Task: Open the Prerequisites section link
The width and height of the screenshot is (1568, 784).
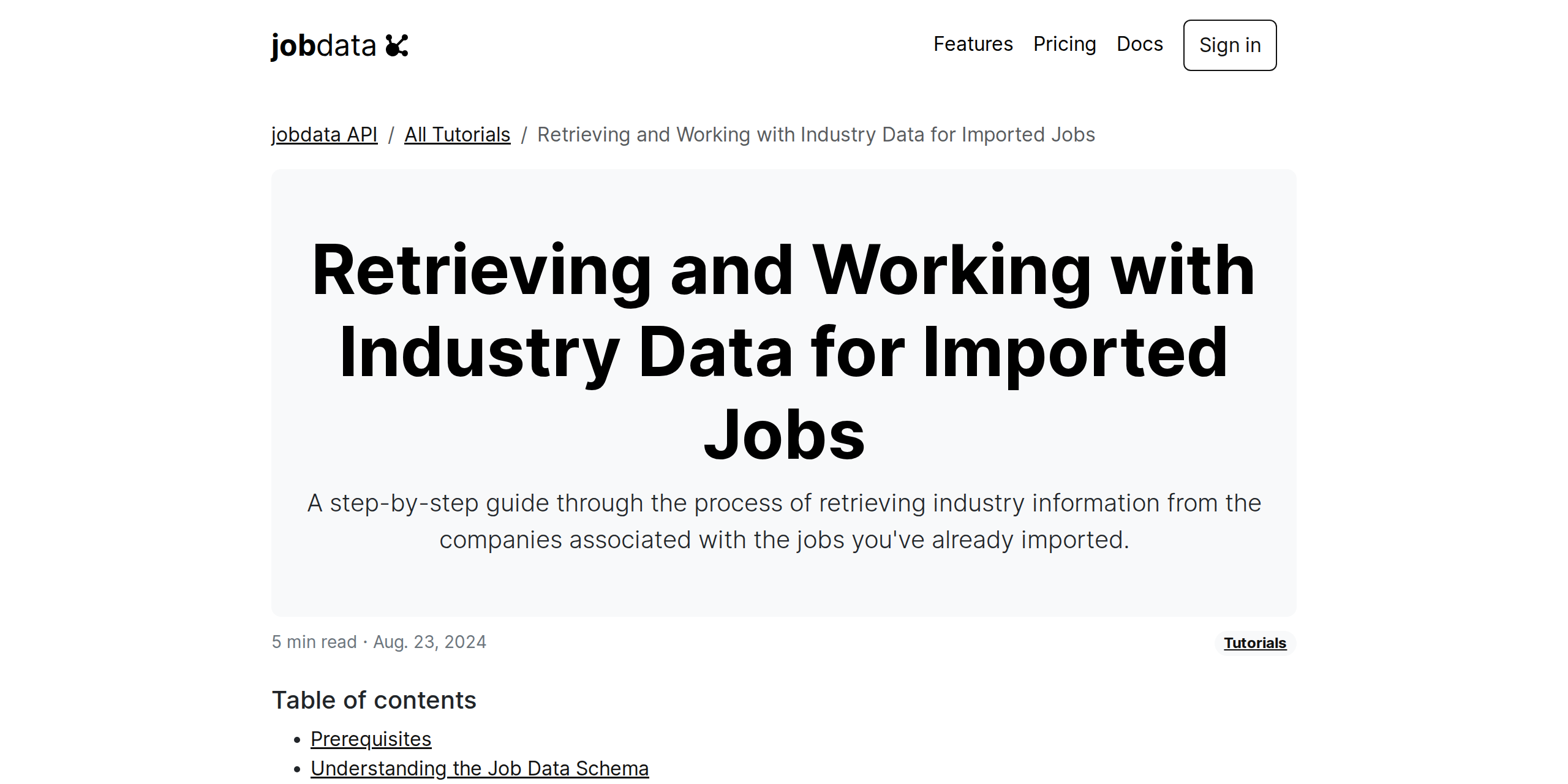Action: (x=371, y=739)
